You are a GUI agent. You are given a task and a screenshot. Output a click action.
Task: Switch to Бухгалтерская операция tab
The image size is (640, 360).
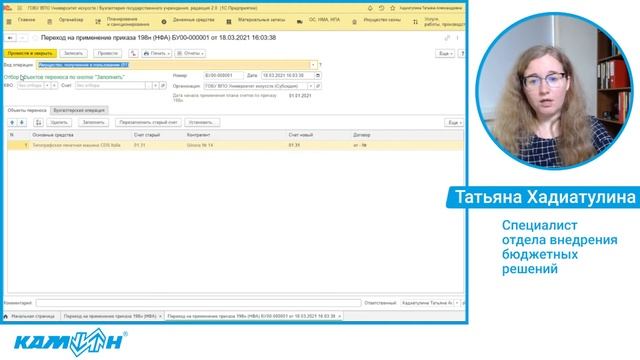point(79,111)
